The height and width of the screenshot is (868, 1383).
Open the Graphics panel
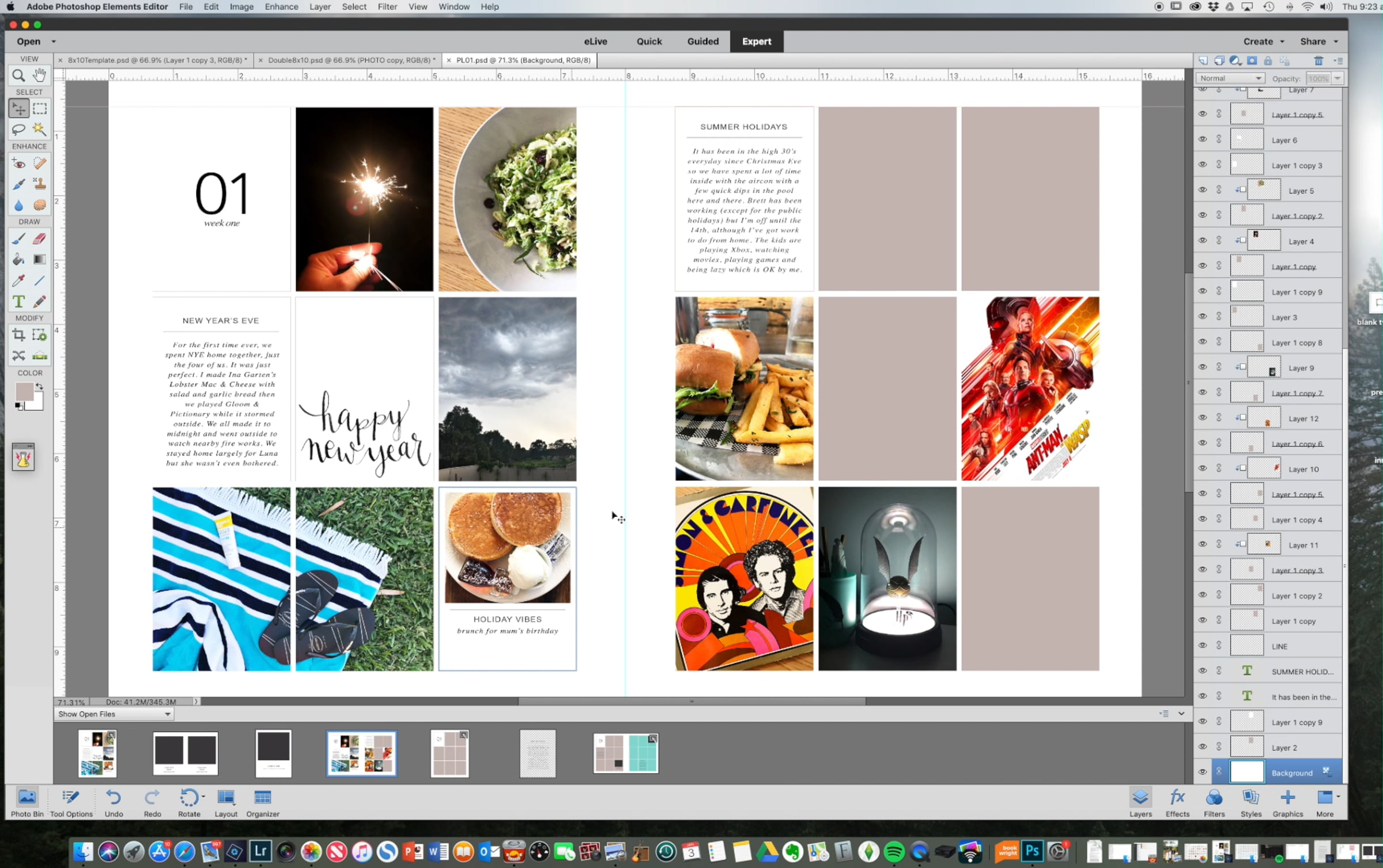[x=1288, y=803]
